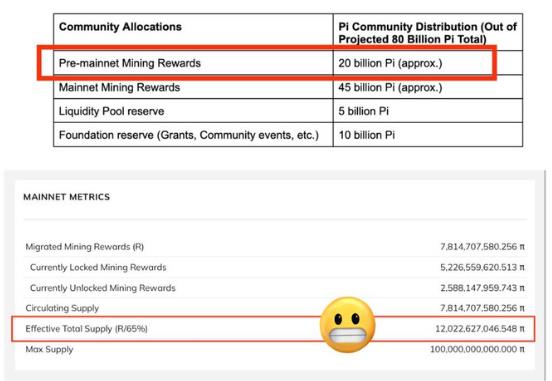The height and width of the screenshot is (381, 552).
Task: Click the Effective Total Supply (R/65%) label
Action: 86,329
